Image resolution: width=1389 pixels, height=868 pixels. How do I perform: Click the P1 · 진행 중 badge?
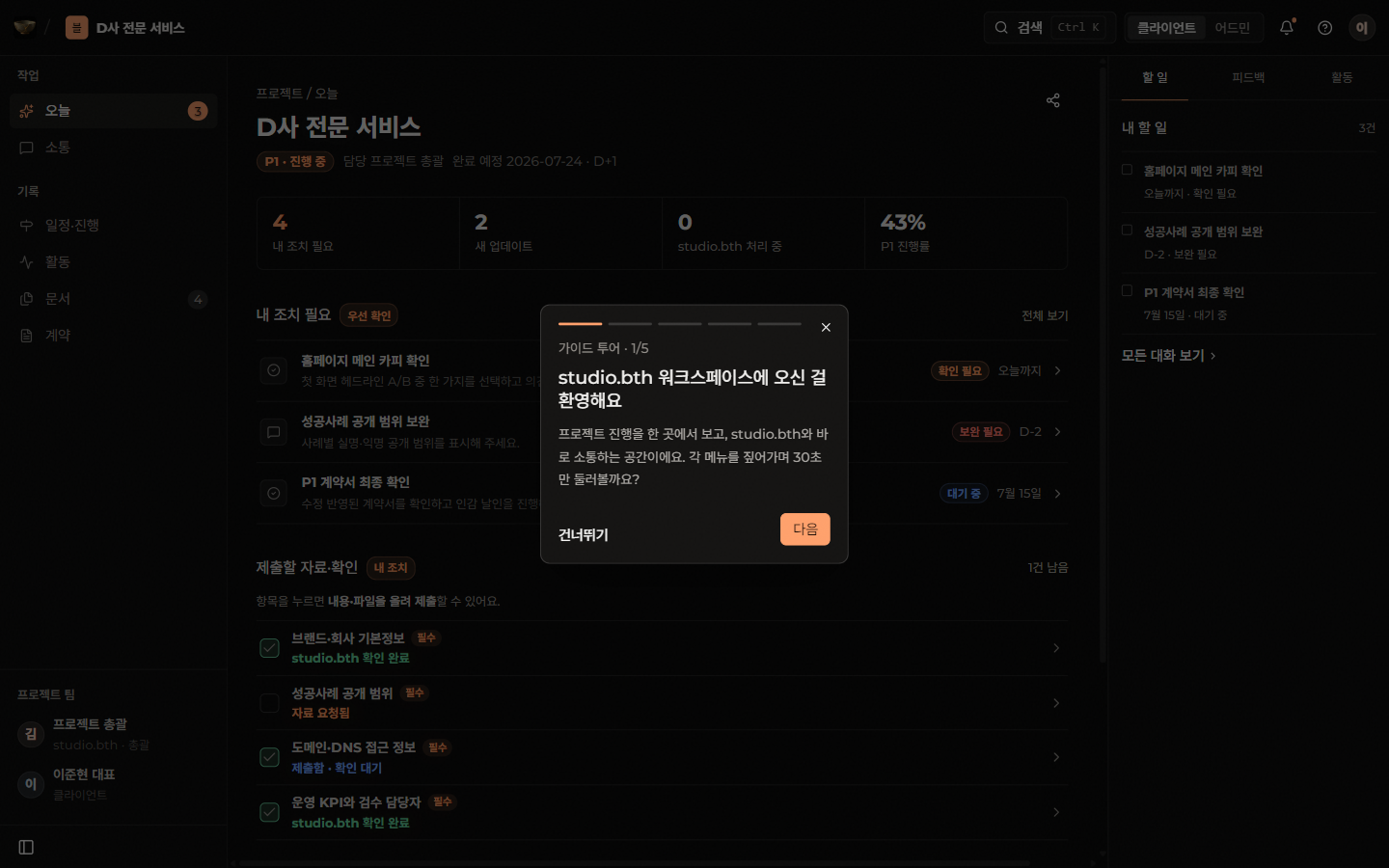pos(295,161)
